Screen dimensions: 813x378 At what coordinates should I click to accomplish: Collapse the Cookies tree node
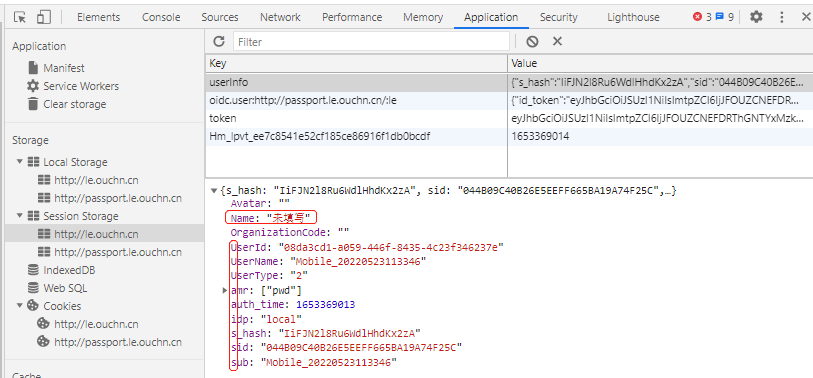tap(20, 306)
